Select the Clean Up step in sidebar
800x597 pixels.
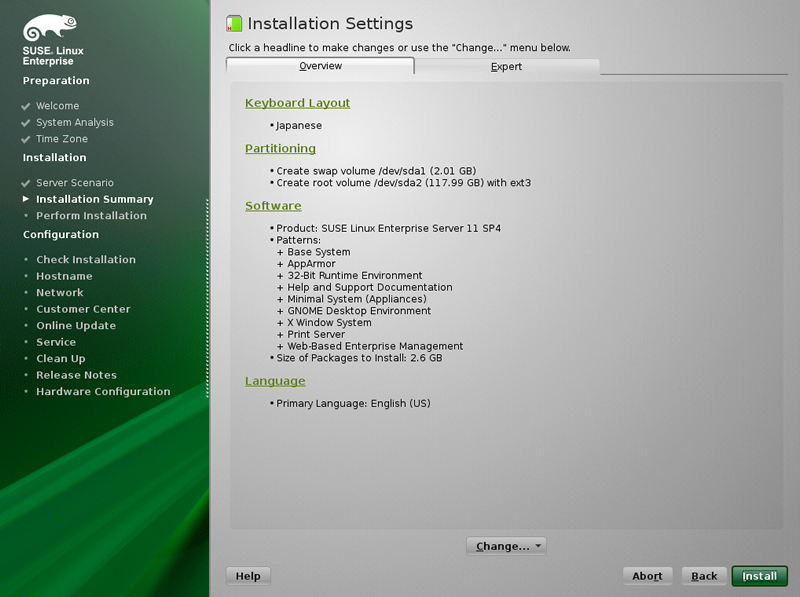pos(61,359)
